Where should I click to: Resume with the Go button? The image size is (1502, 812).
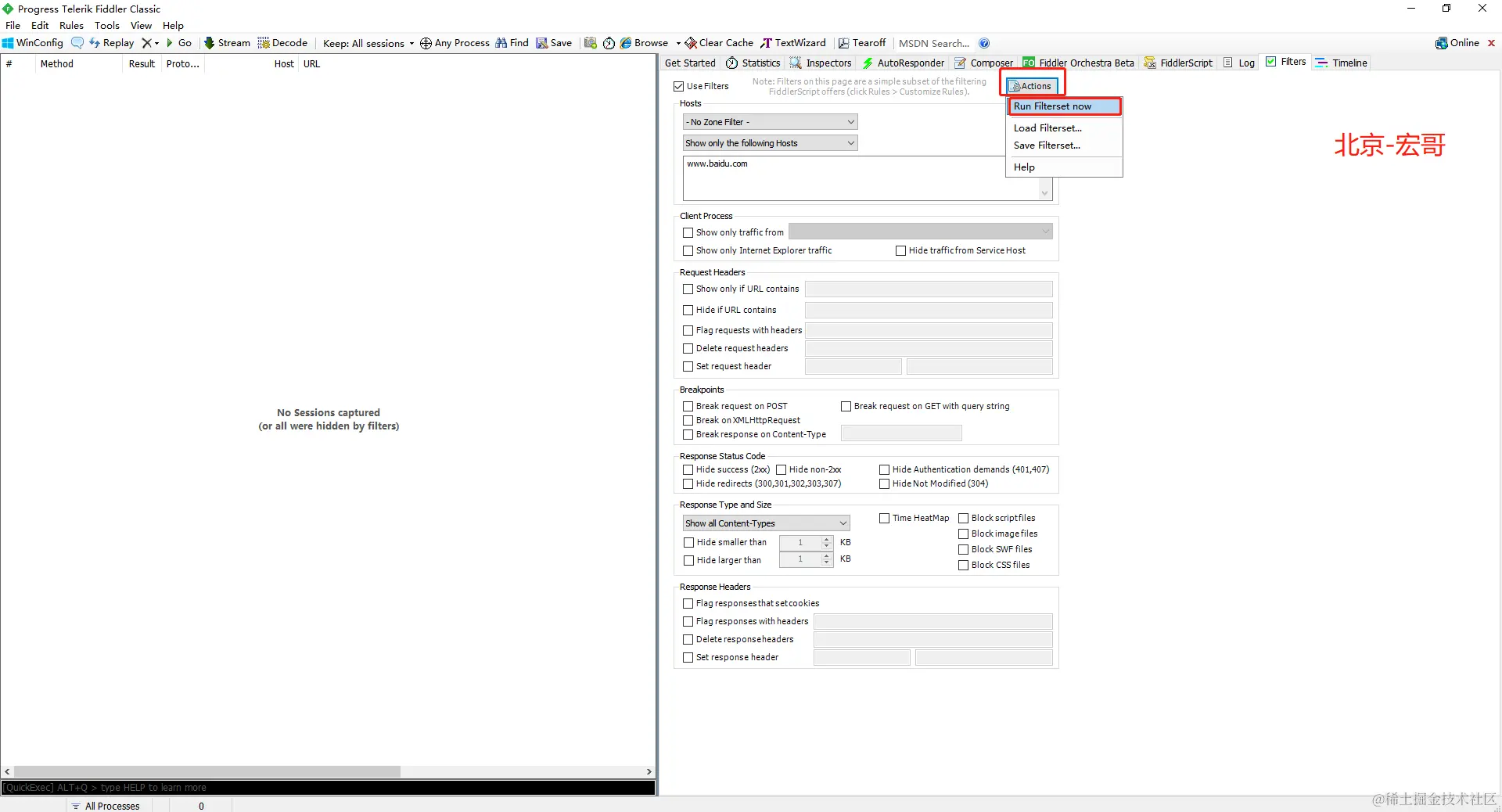(x=179, y=43)
